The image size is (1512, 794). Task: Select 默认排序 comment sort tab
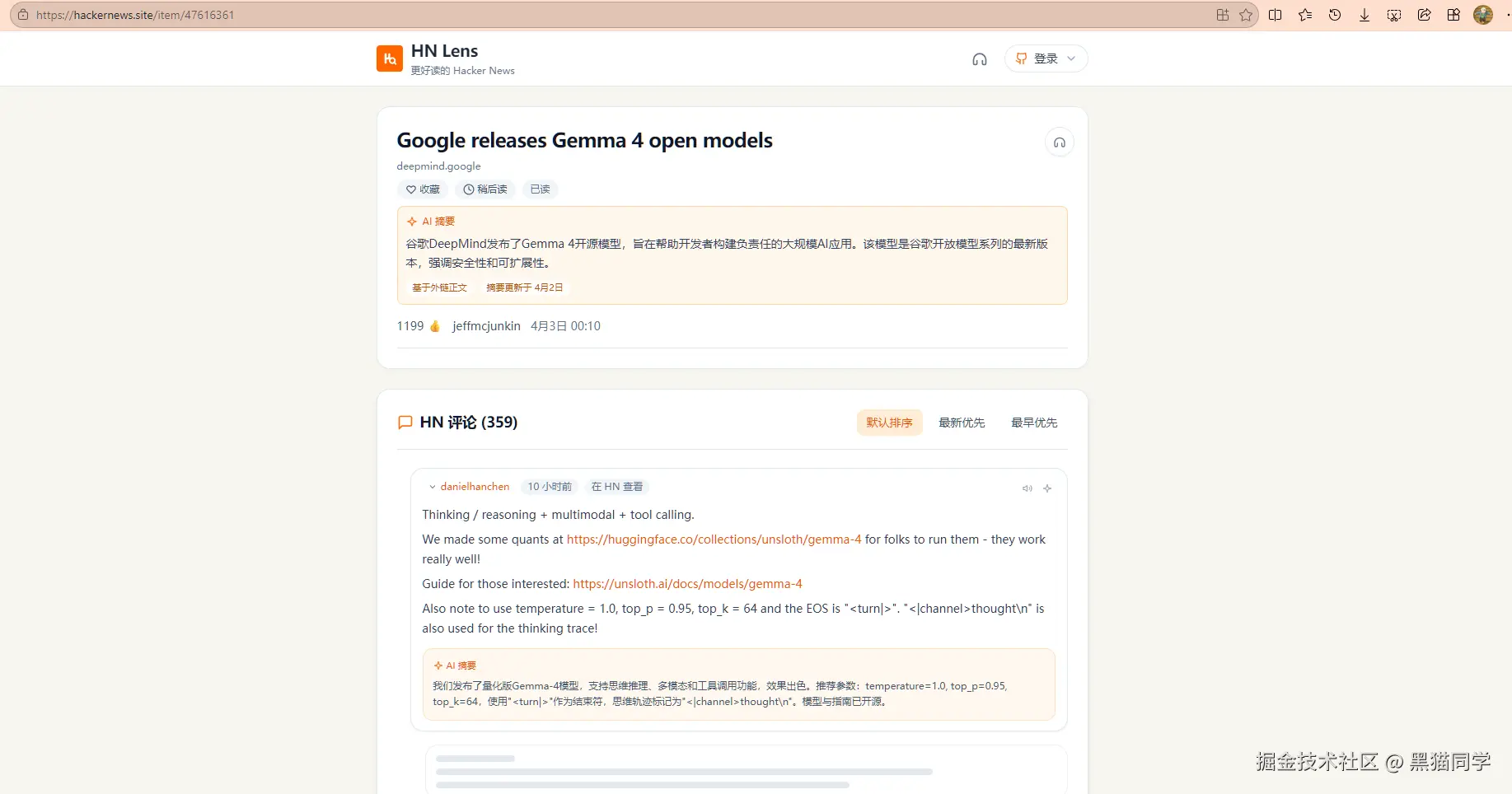click(890, 423)
